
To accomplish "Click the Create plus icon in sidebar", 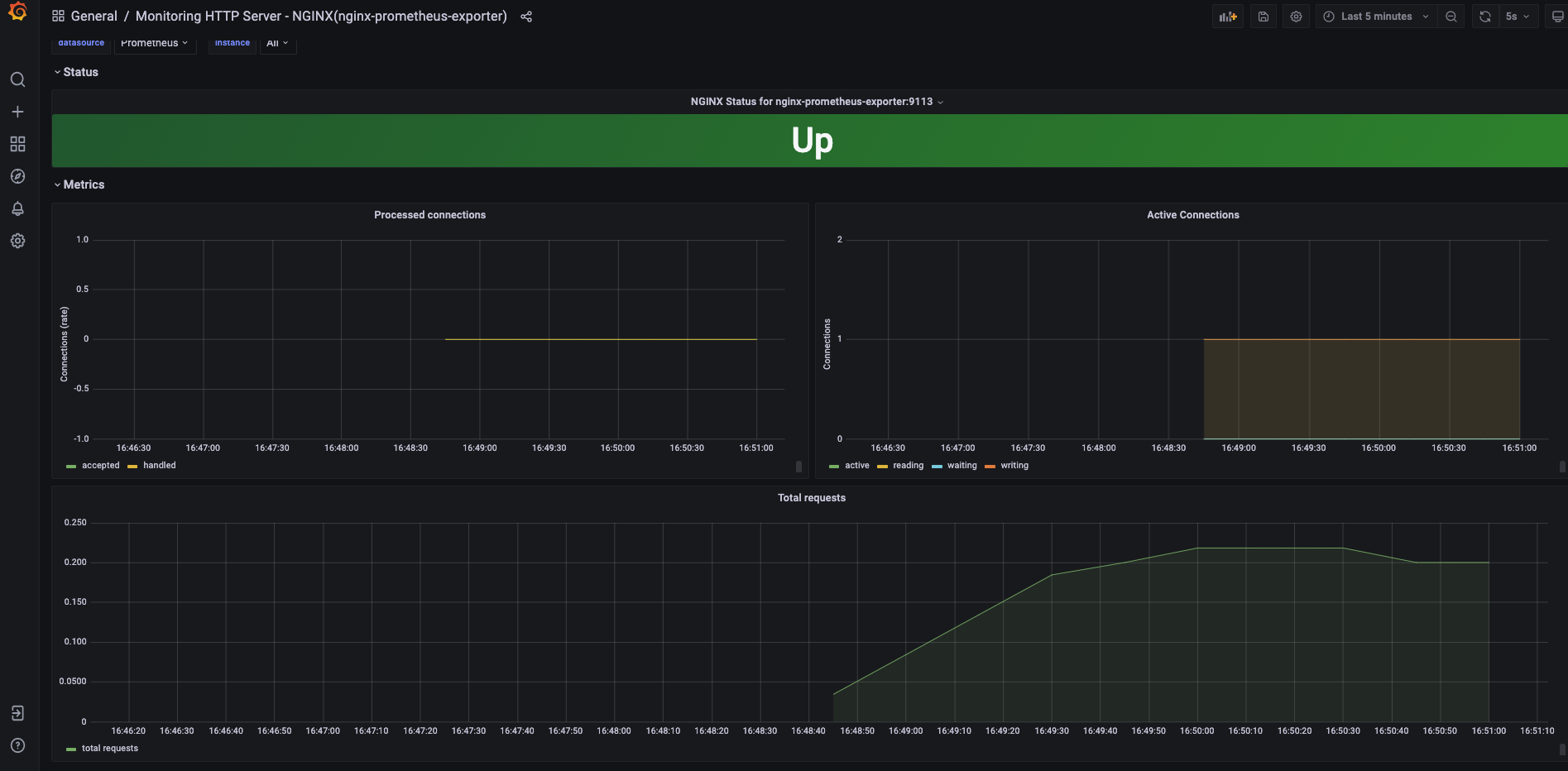I will click(17, 112).
